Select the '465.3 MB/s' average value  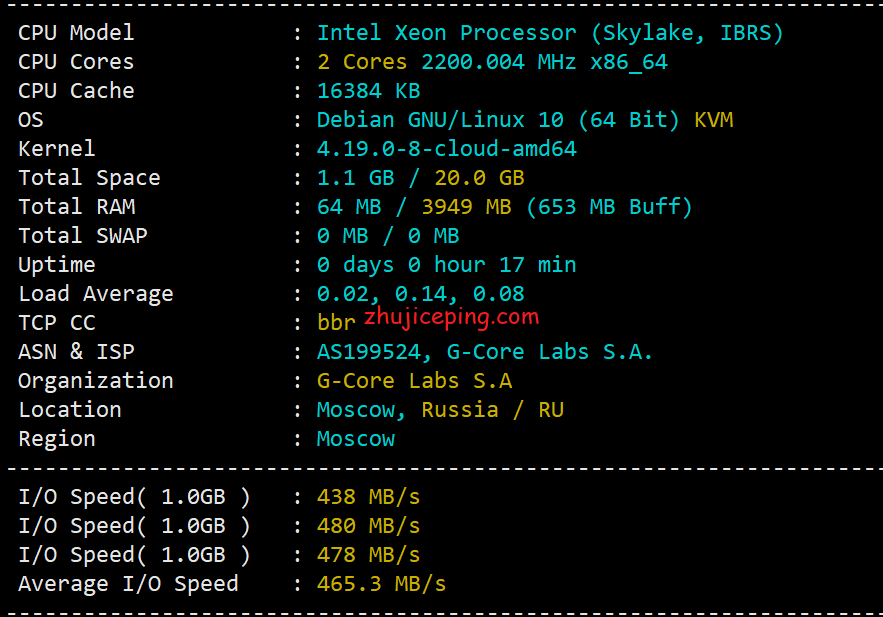pos(382,585)
